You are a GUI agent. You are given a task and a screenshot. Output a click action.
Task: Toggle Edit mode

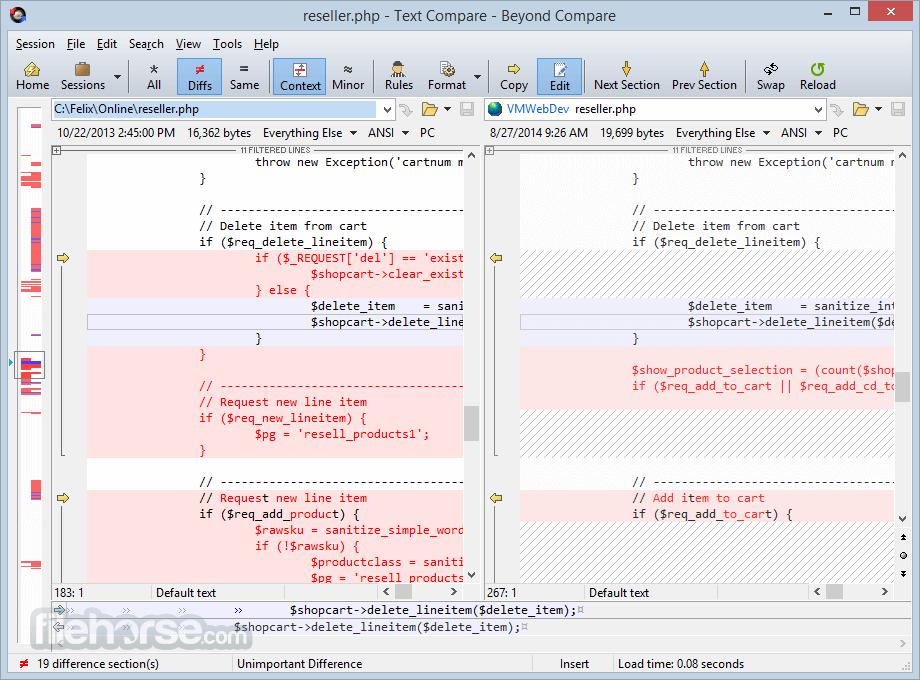559,76
